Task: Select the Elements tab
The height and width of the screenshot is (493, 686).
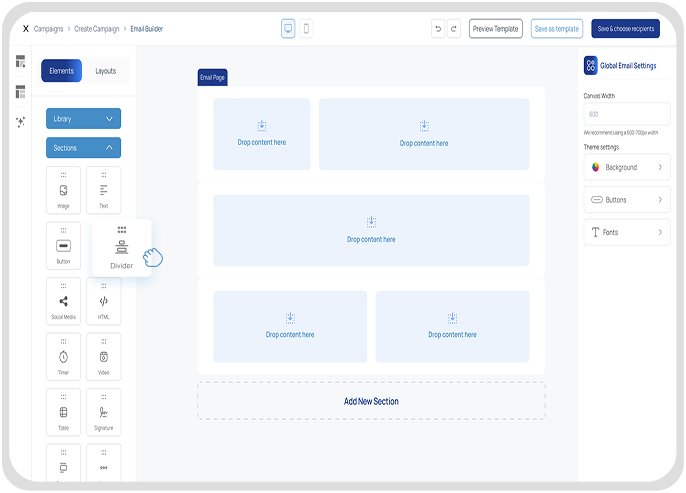Action: [61, 71]
